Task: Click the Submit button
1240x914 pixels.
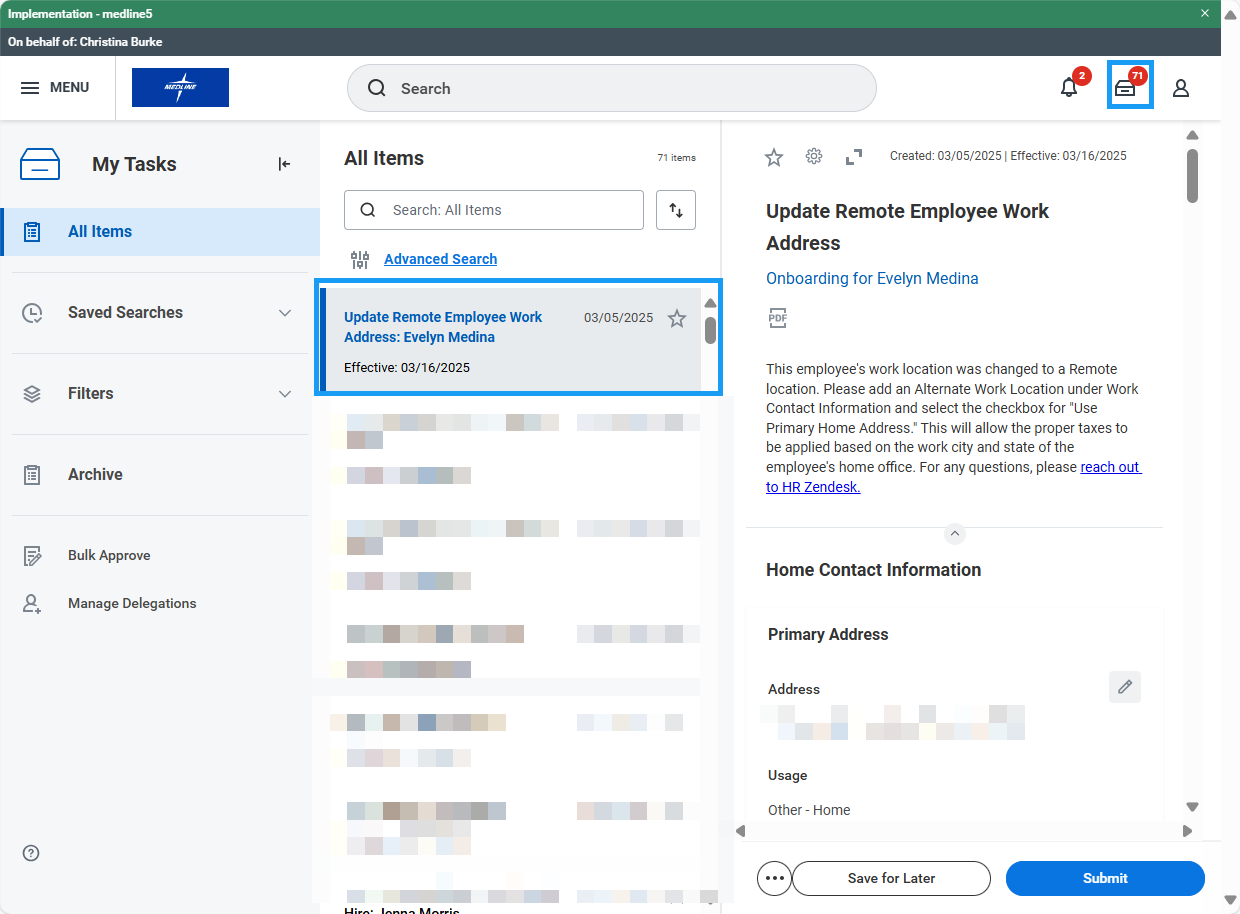Action: [x=1104, y=878]
